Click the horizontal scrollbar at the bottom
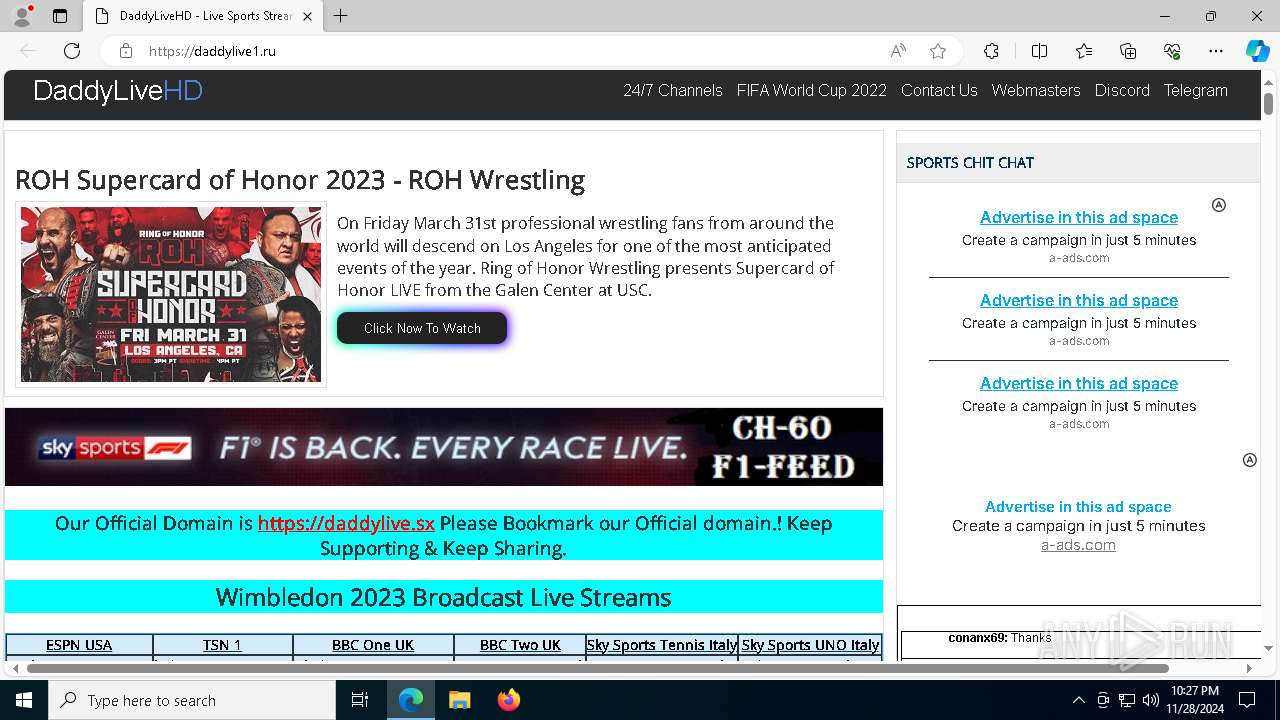This screenshot has width=1280, height=720. pos(598,668)
